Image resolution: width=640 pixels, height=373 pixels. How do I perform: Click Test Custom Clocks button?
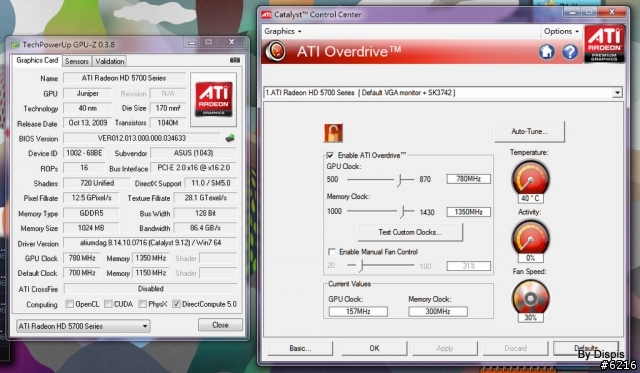410,232
